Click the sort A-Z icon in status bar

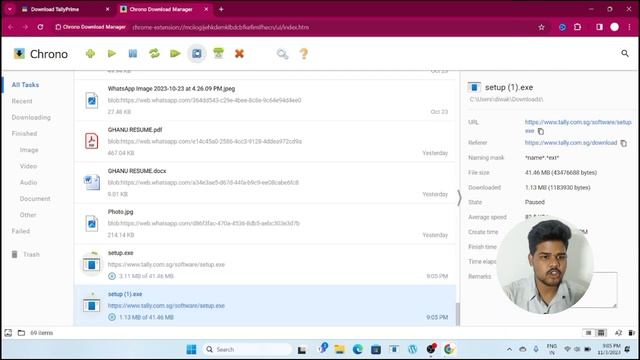pos(618,333)
